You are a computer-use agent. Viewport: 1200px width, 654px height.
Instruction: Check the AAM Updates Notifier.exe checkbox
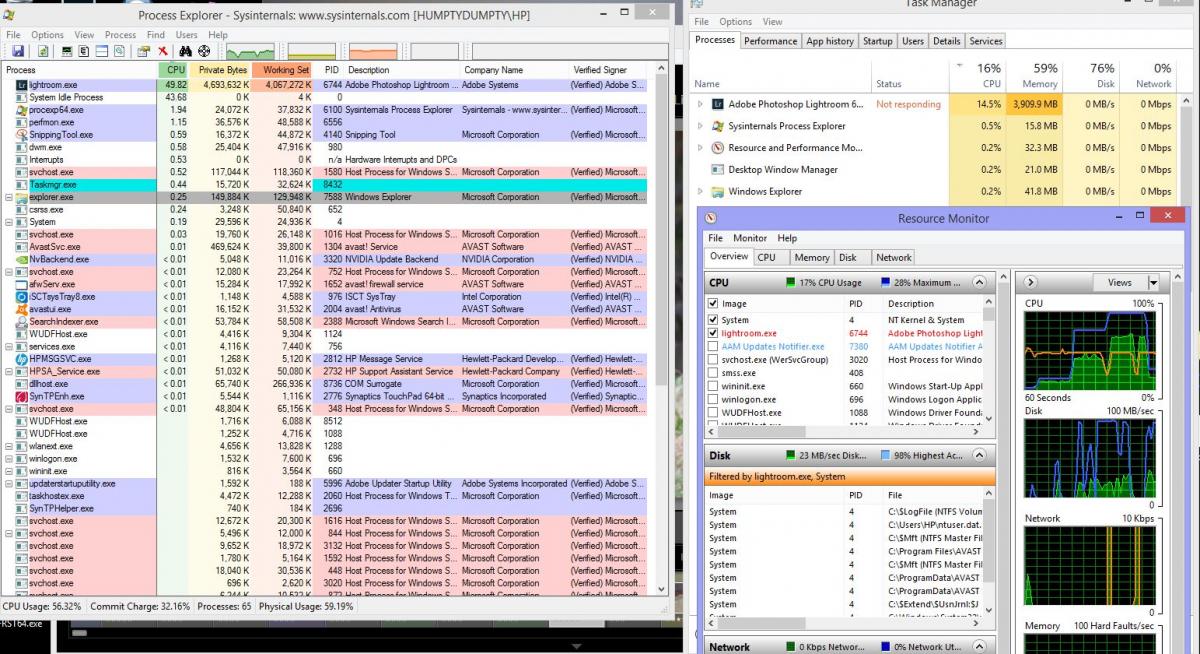[713, 346]
